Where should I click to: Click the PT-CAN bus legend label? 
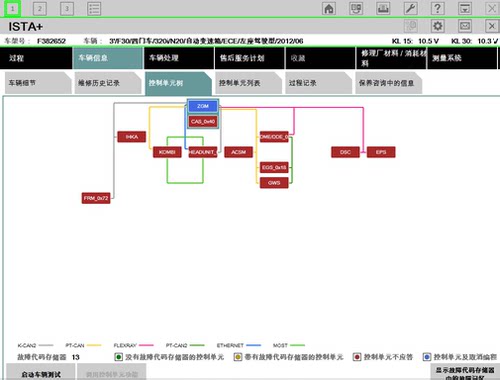point(75,345)
